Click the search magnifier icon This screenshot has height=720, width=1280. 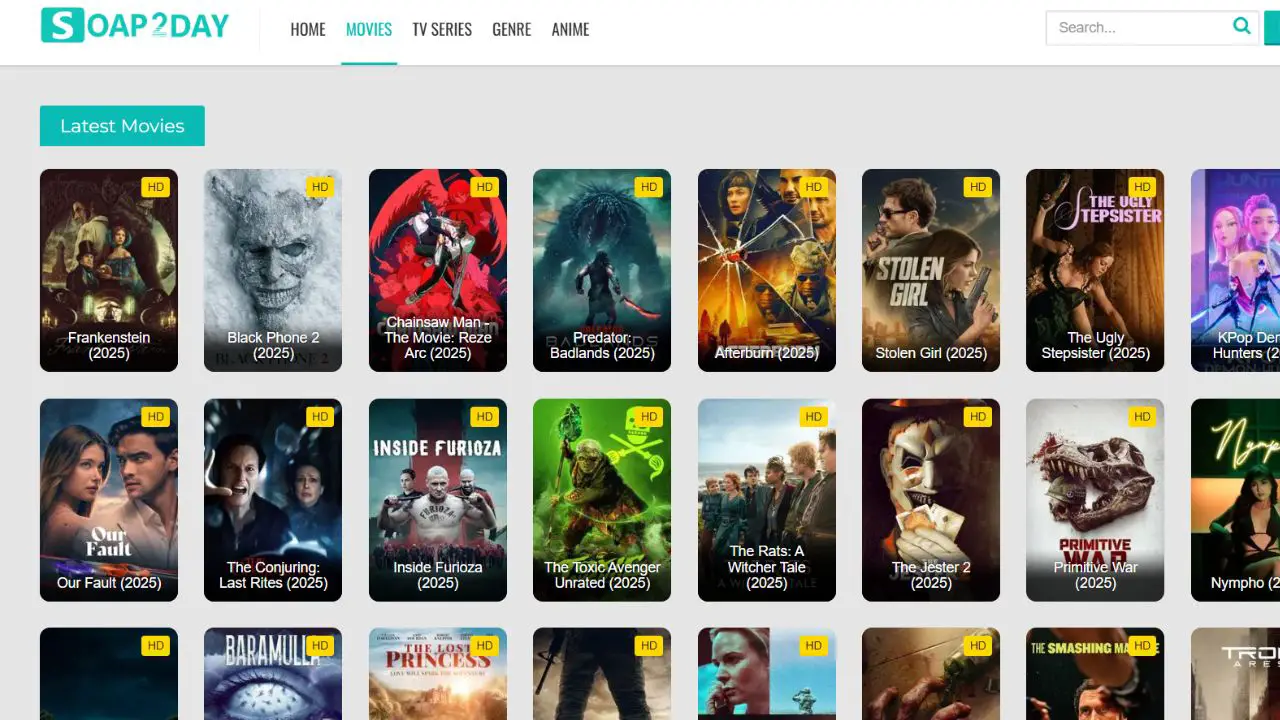pos(1241,27)
